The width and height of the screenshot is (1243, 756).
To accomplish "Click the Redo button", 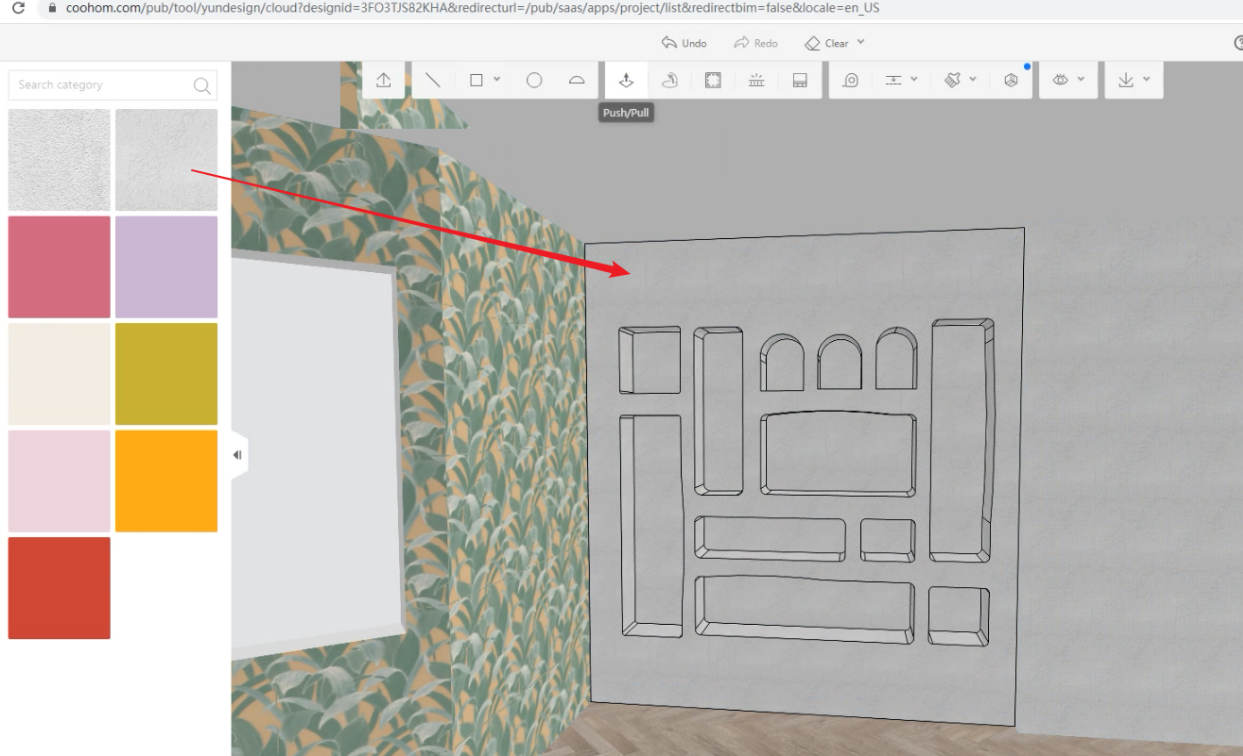I will click(x=755, y=43).
